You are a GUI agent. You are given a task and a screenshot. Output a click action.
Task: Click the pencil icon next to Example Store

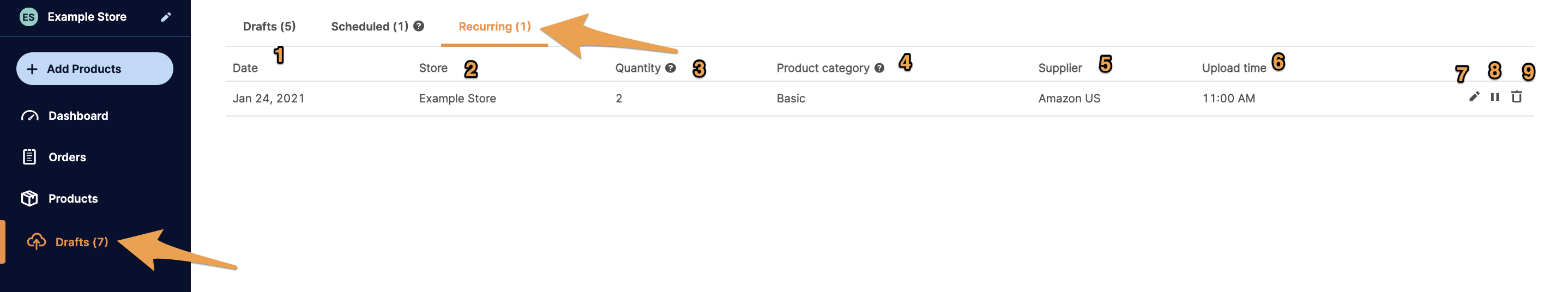pyautogui.click(x=166, y=17)
